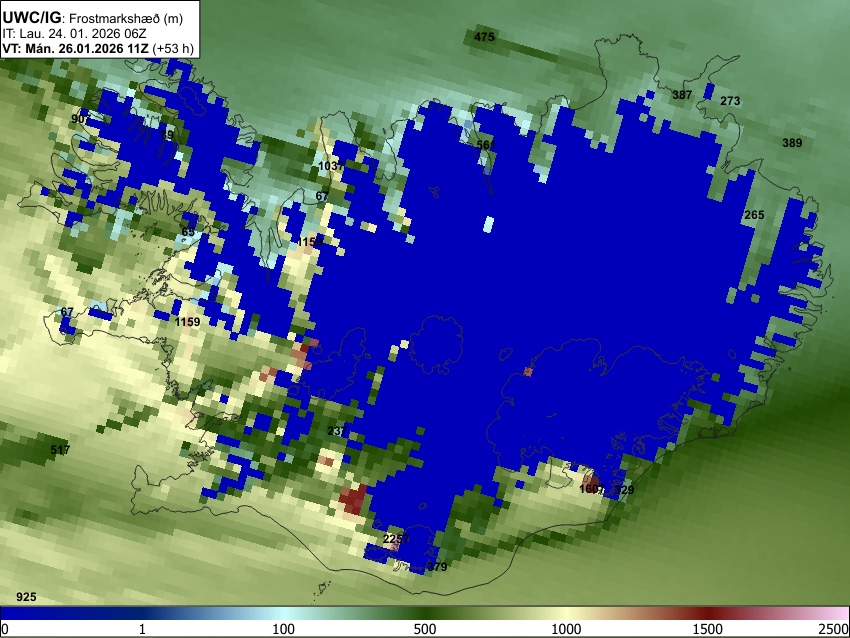Click the 0 tick on the color scale
Viewport: 850px width, 638px height.
[x=5, y=629]
